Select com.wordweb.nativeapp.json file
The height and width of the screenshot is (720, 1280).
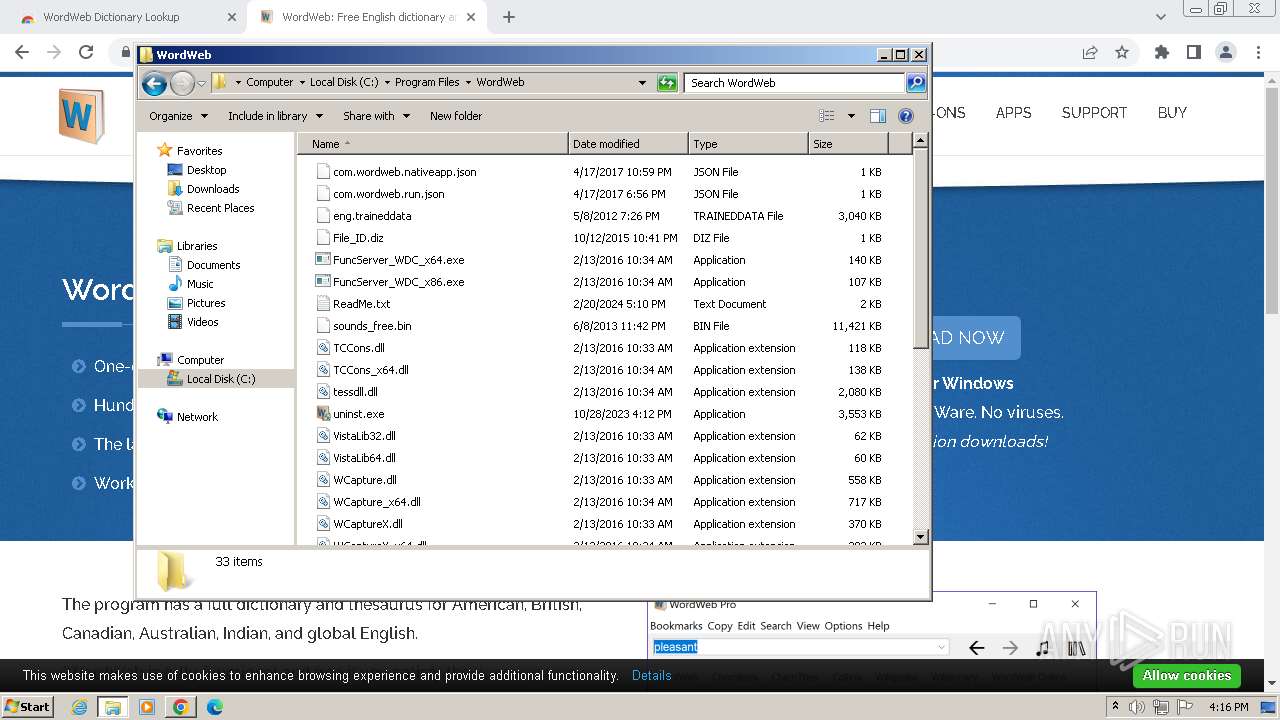point(404,172)
